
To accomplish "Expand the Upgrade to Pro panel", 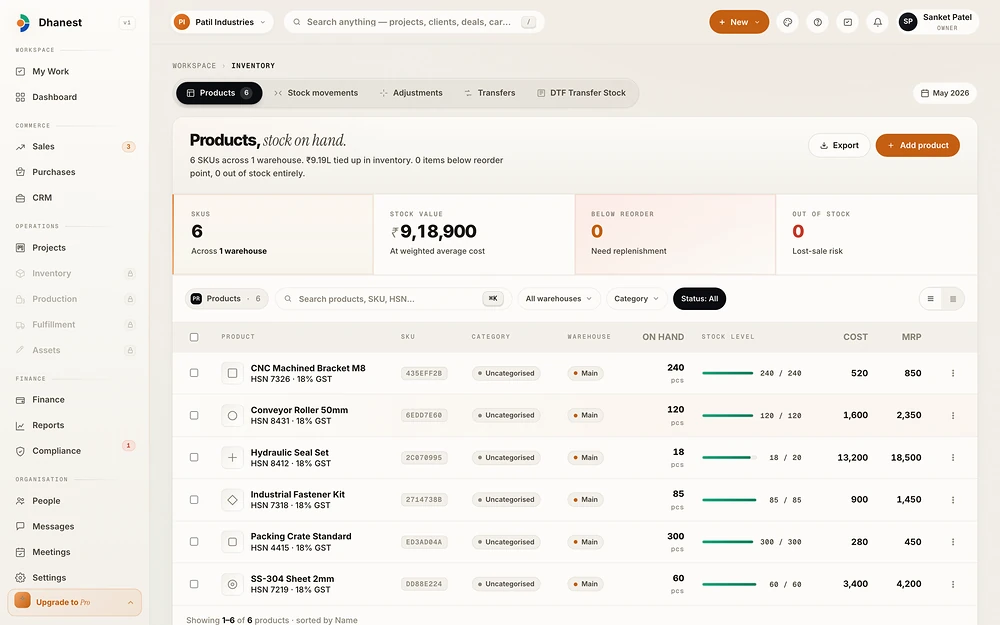I will pyautogui.click(x=75, y=602).
